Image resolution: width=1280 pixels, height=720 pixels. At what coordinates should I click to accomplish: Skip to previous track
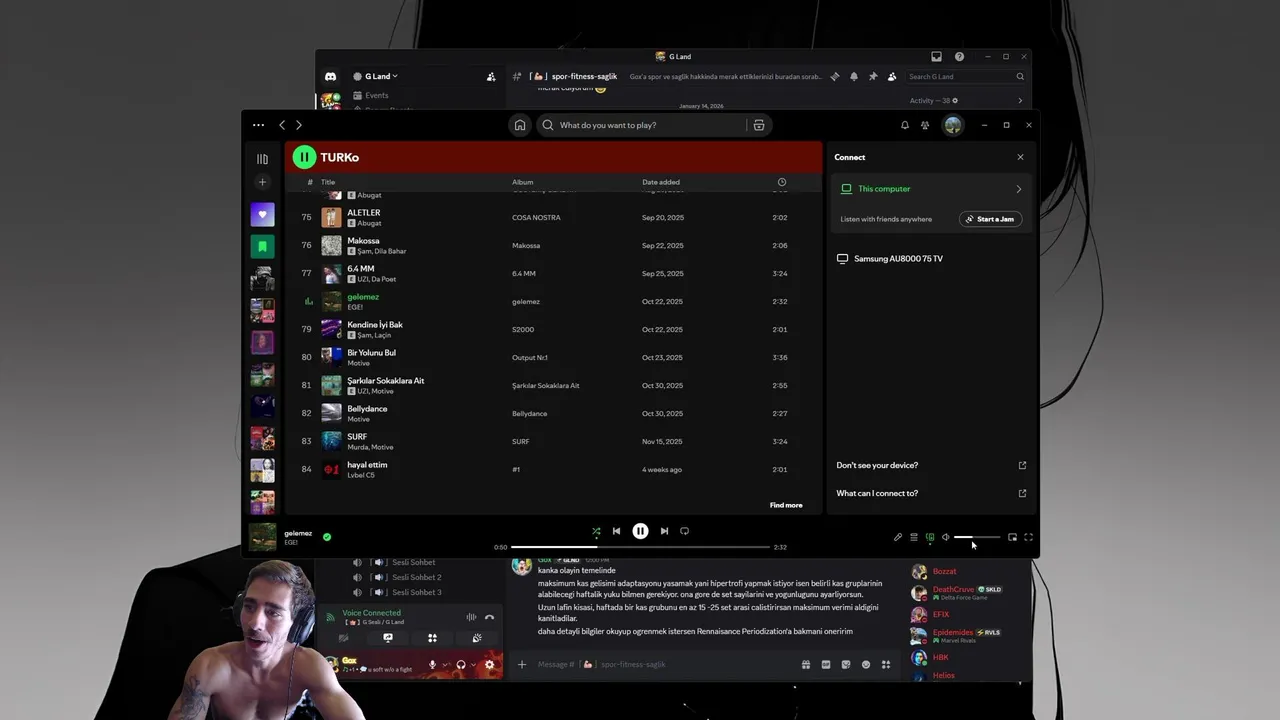coord(616,531)
